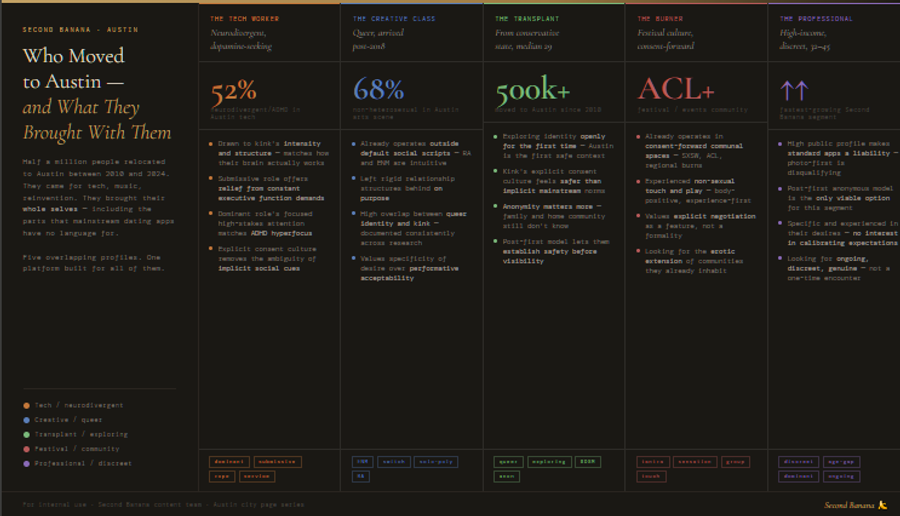Click the green 'BDSM' tag
The width and height of the screenshot is (900, 516).
588,461
